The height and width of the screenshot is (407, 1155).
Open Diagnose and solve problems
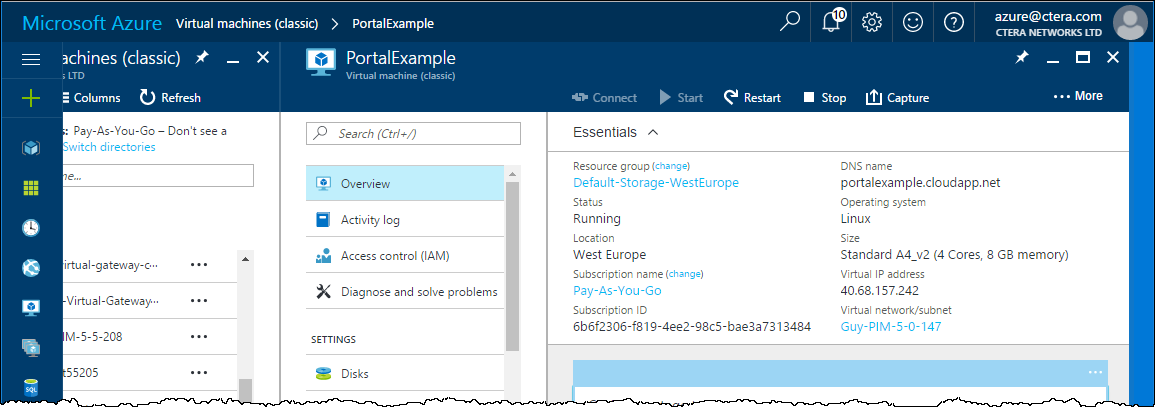[x=405, y=291]
